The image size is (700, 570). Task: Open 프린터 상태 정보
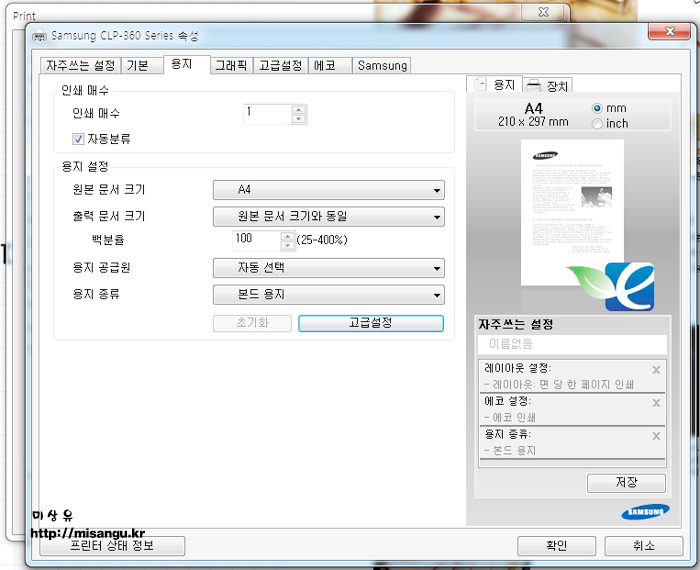(x=112, y=546)
